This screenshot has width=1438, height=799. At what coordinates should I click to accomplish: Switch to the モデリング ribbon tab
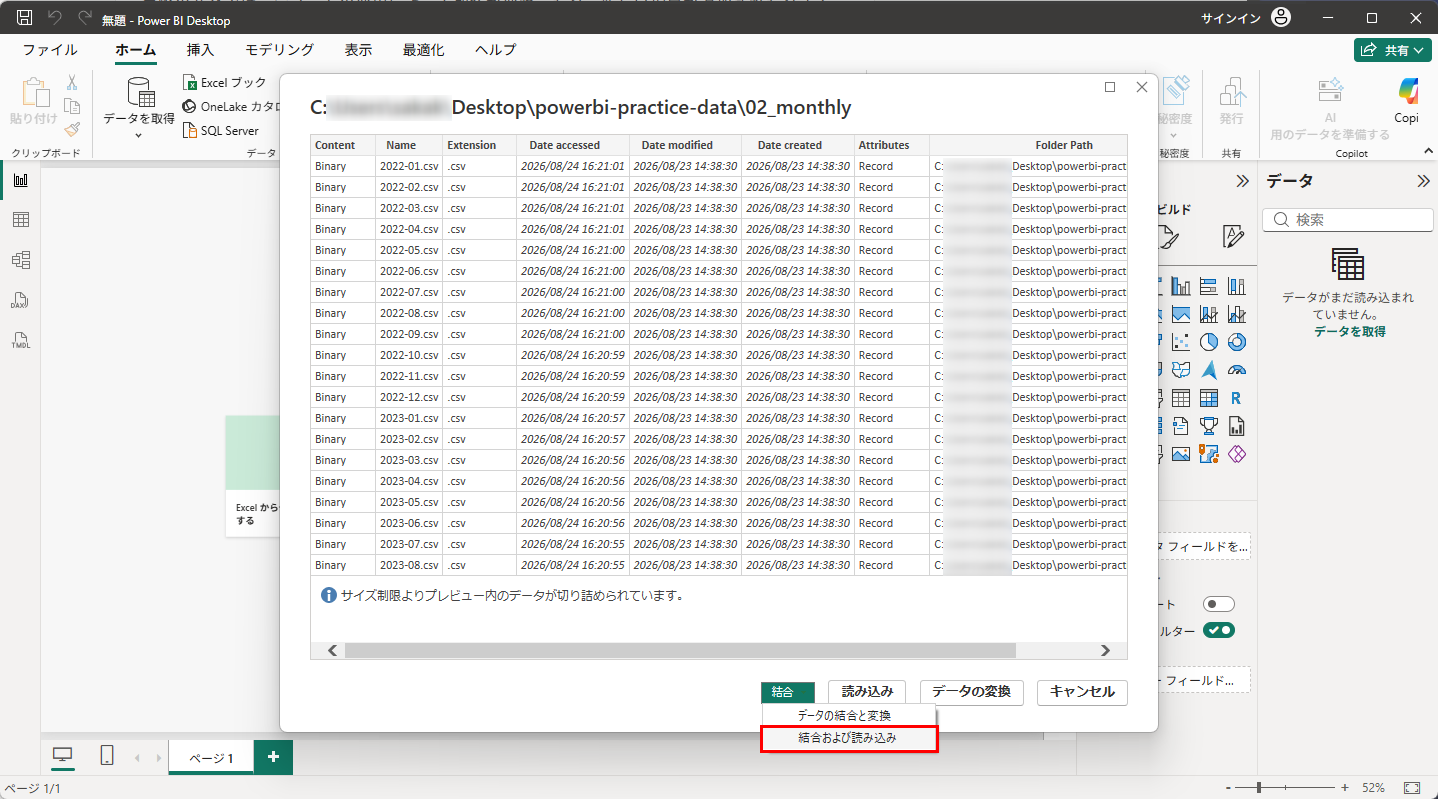click(x=280, y=50)
